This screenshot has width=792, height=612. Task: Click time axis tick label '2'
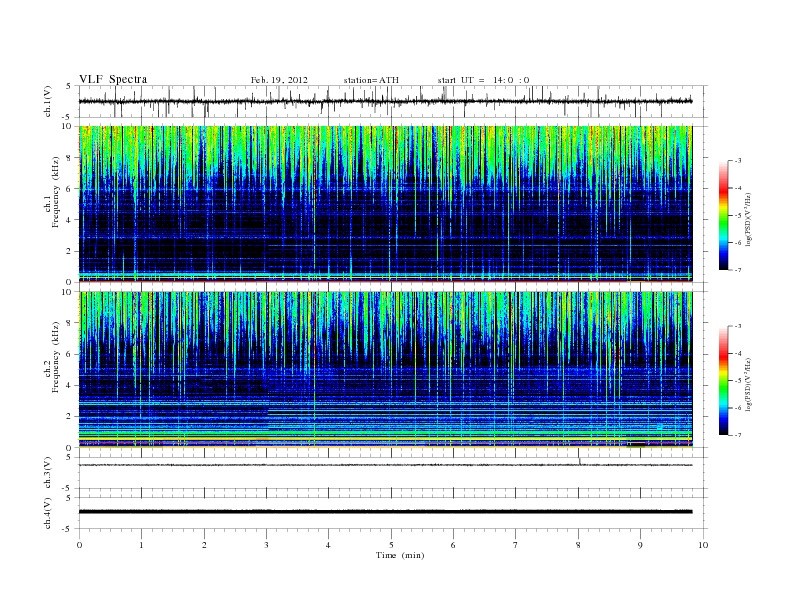204,545
